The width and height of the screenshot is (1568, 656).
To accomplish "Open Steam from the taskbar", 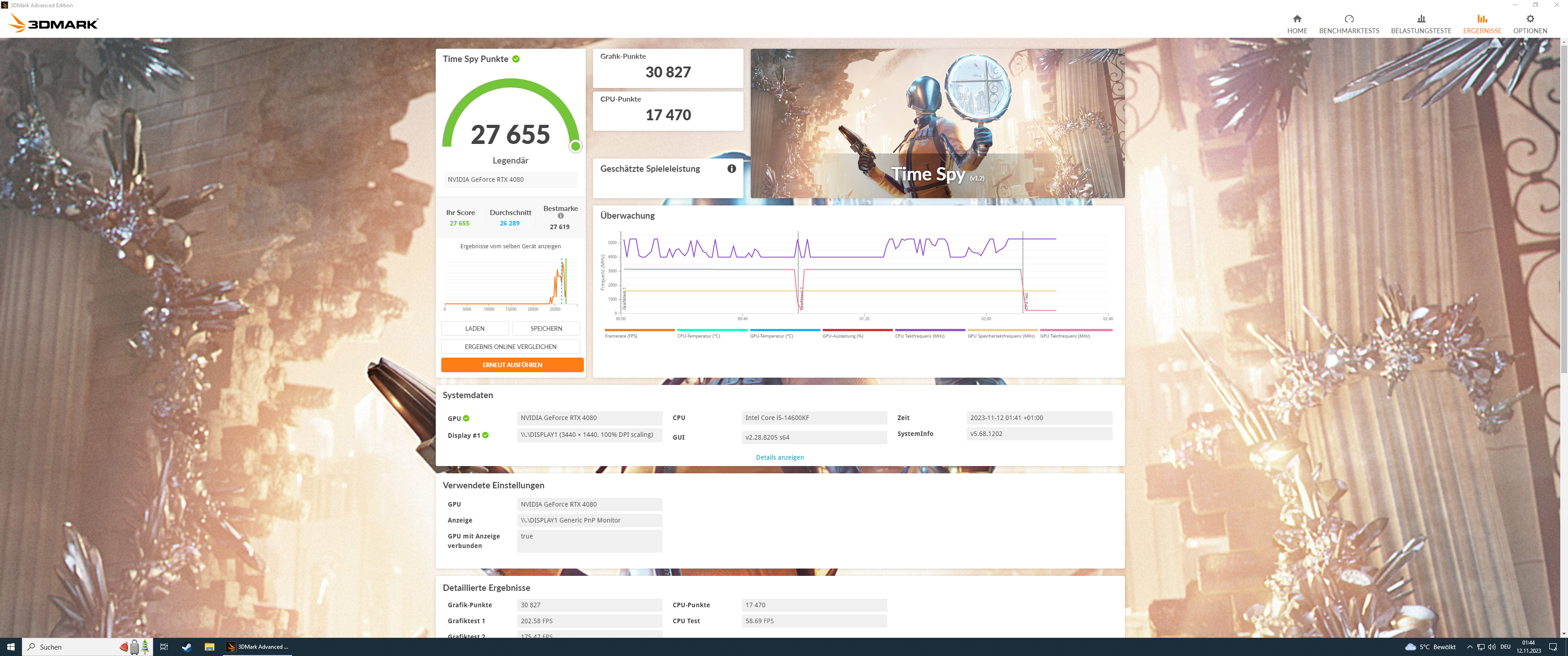I will point(186,646).
